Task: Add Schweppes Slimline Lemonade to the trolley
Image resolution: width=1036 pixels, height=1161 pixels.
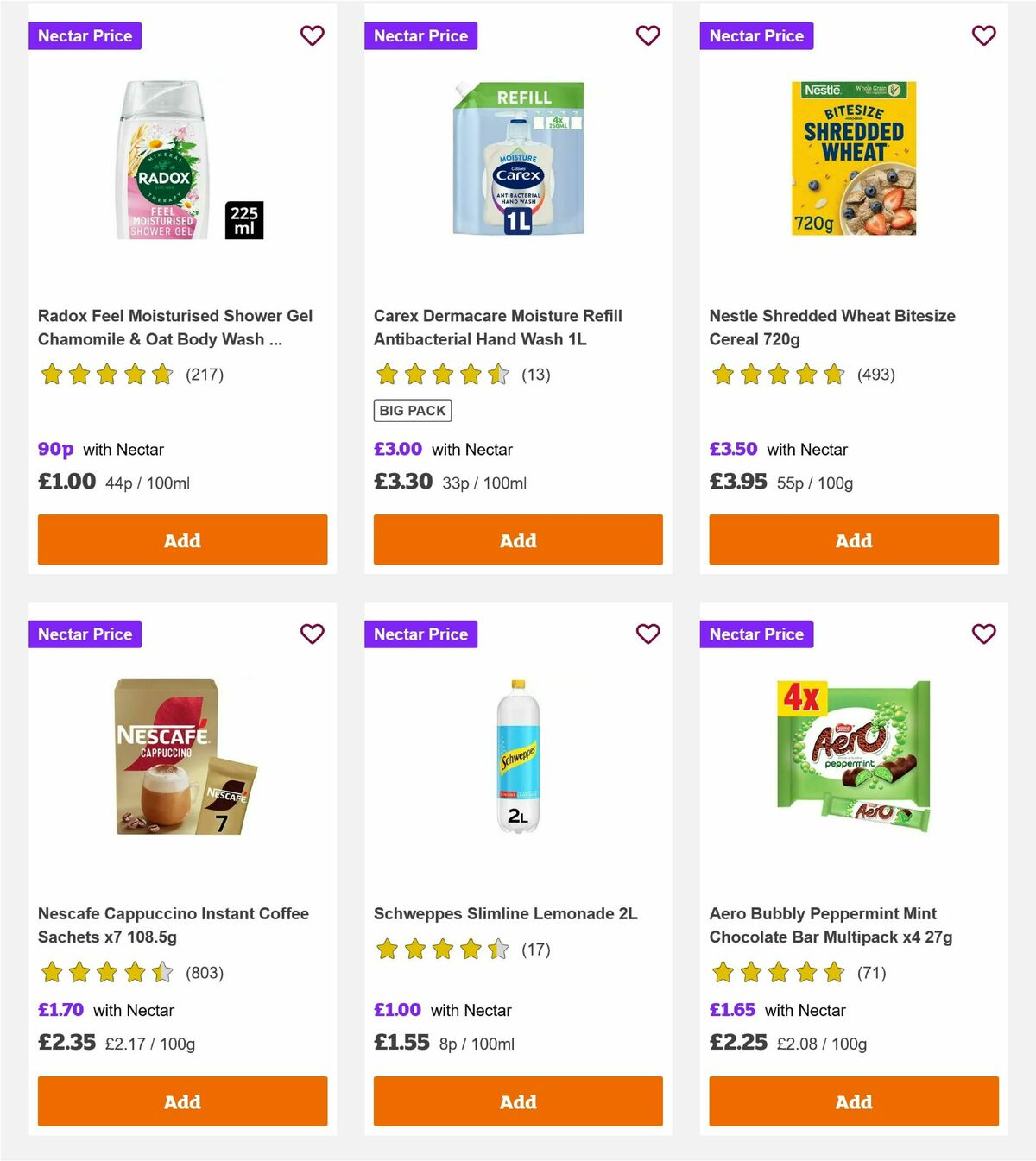Action: coord(517,1101)
